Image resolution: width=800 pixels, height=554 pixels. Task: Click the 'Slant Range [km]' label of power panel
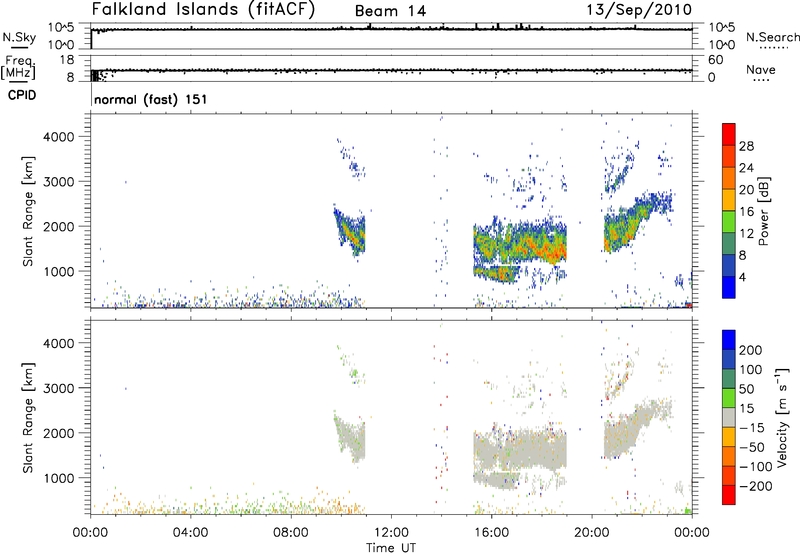pyautogui.click(x=28, y=211)
